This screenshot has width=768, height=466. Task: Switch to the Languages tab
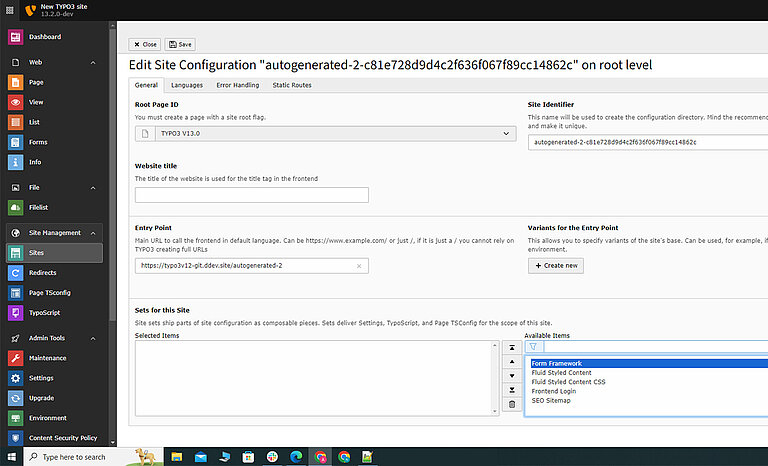(x=187, y=85)
